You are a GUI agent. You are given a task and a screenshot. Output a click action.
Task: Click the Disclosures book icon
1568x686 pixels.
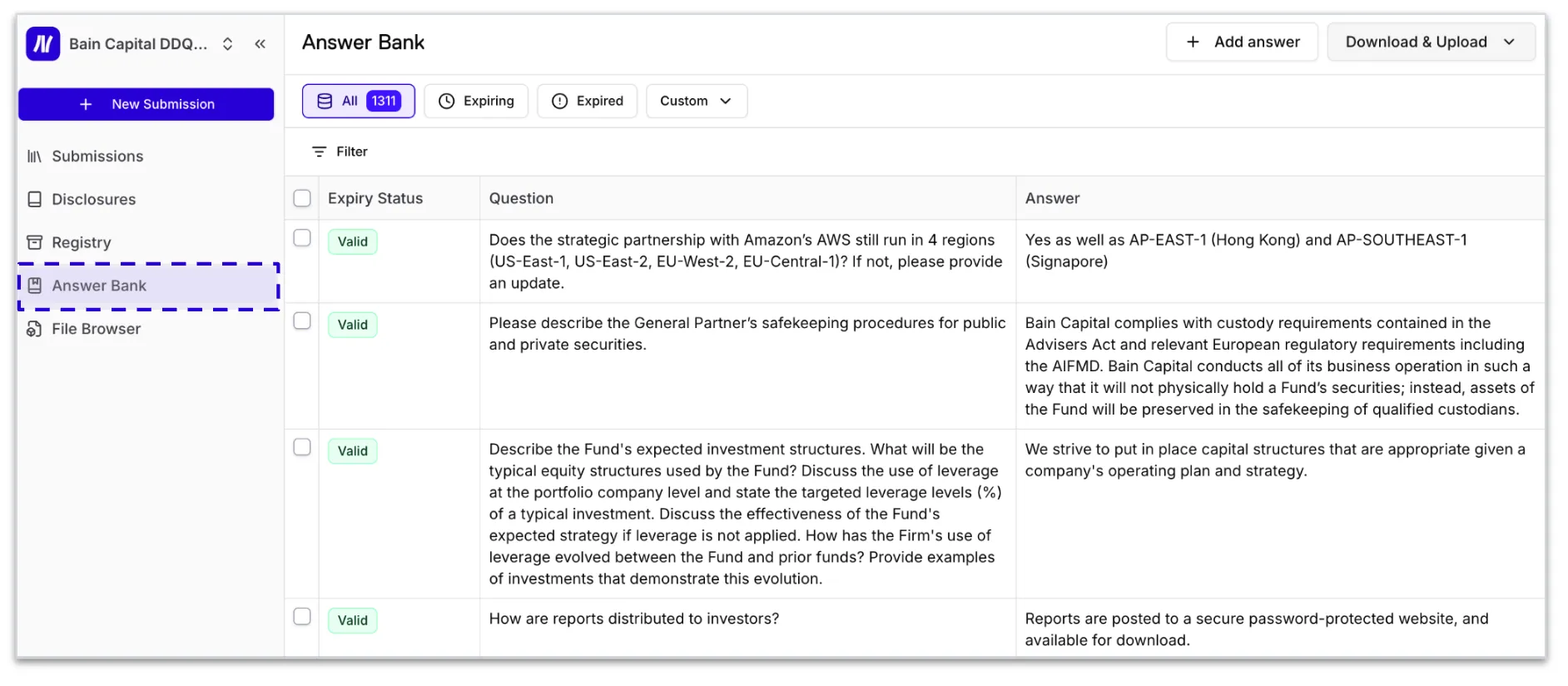(34, 200)
